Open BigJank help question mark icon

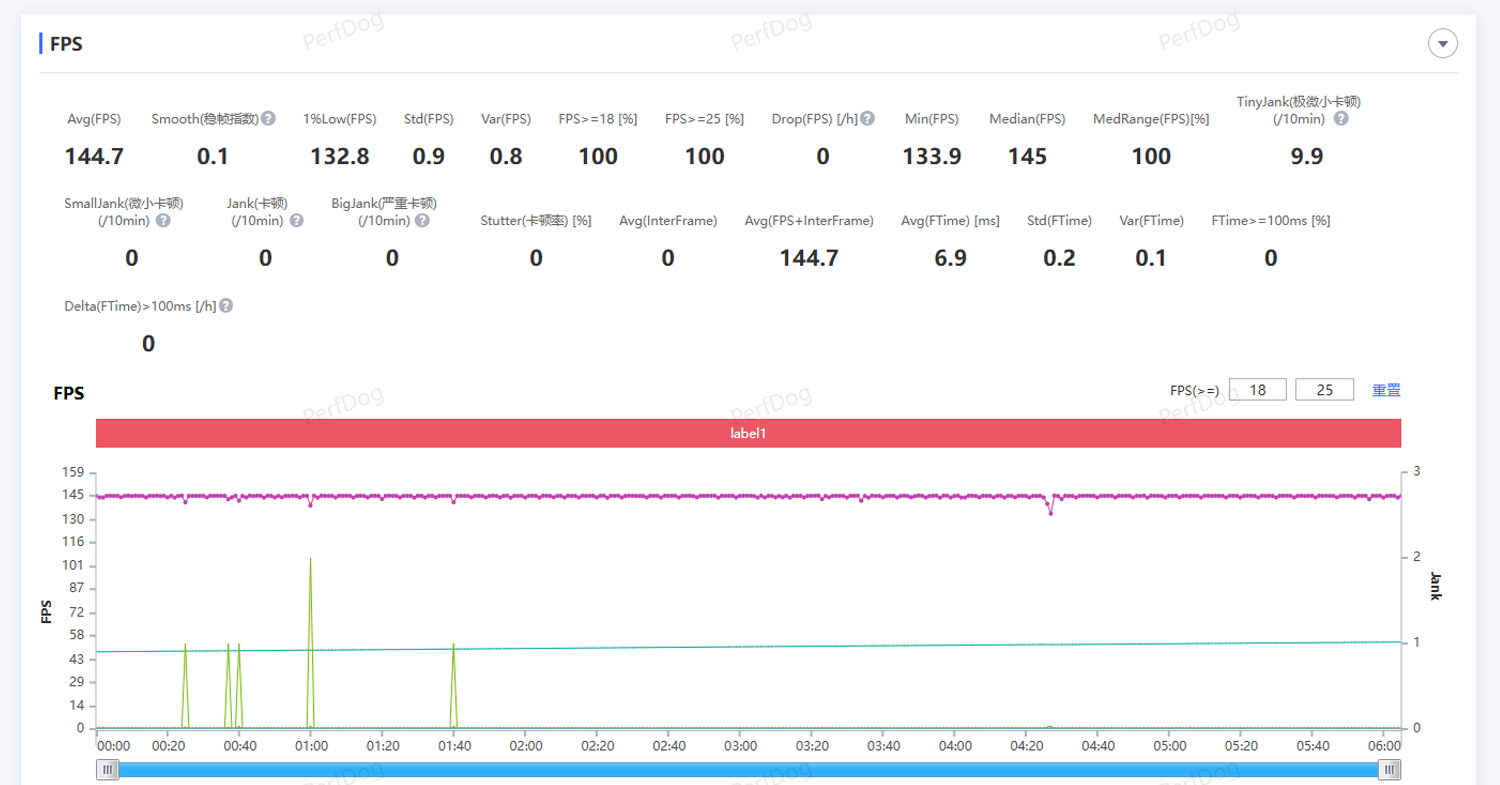(423, 221)
